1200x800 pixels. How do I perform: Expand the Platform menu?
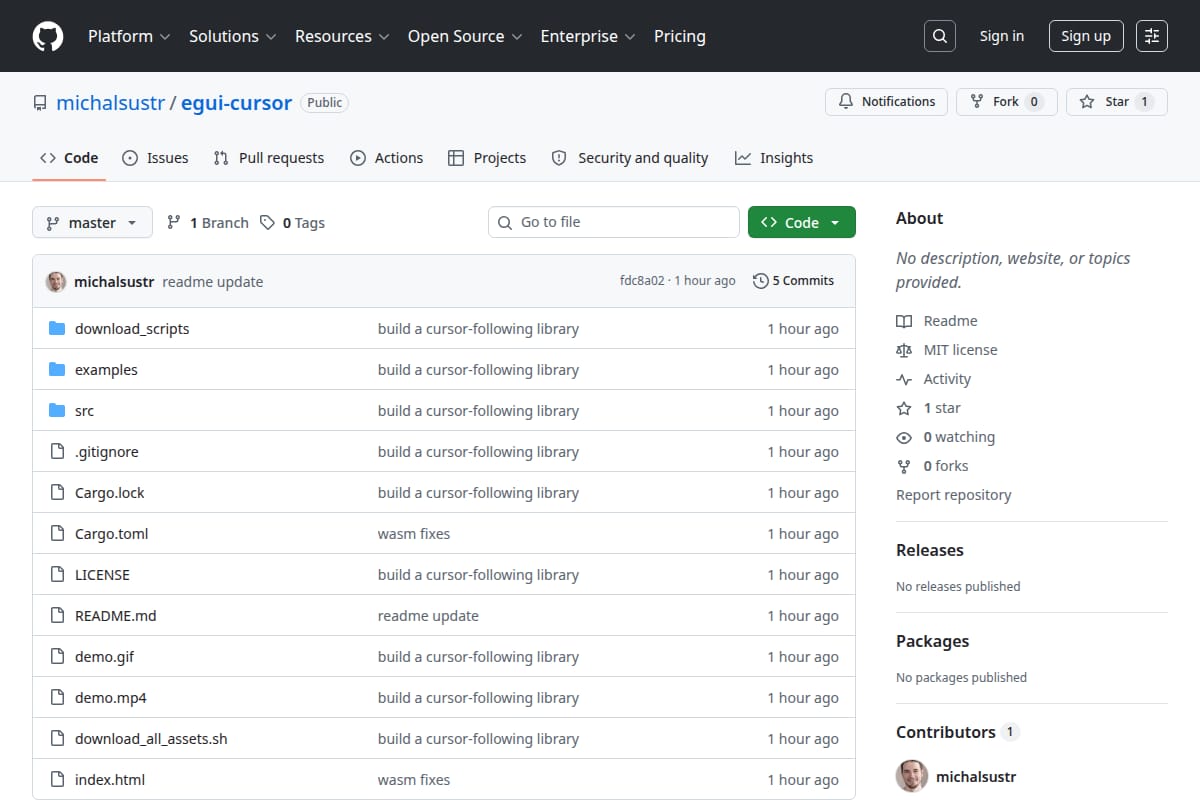pyautogui.click(x=129, y=36)
